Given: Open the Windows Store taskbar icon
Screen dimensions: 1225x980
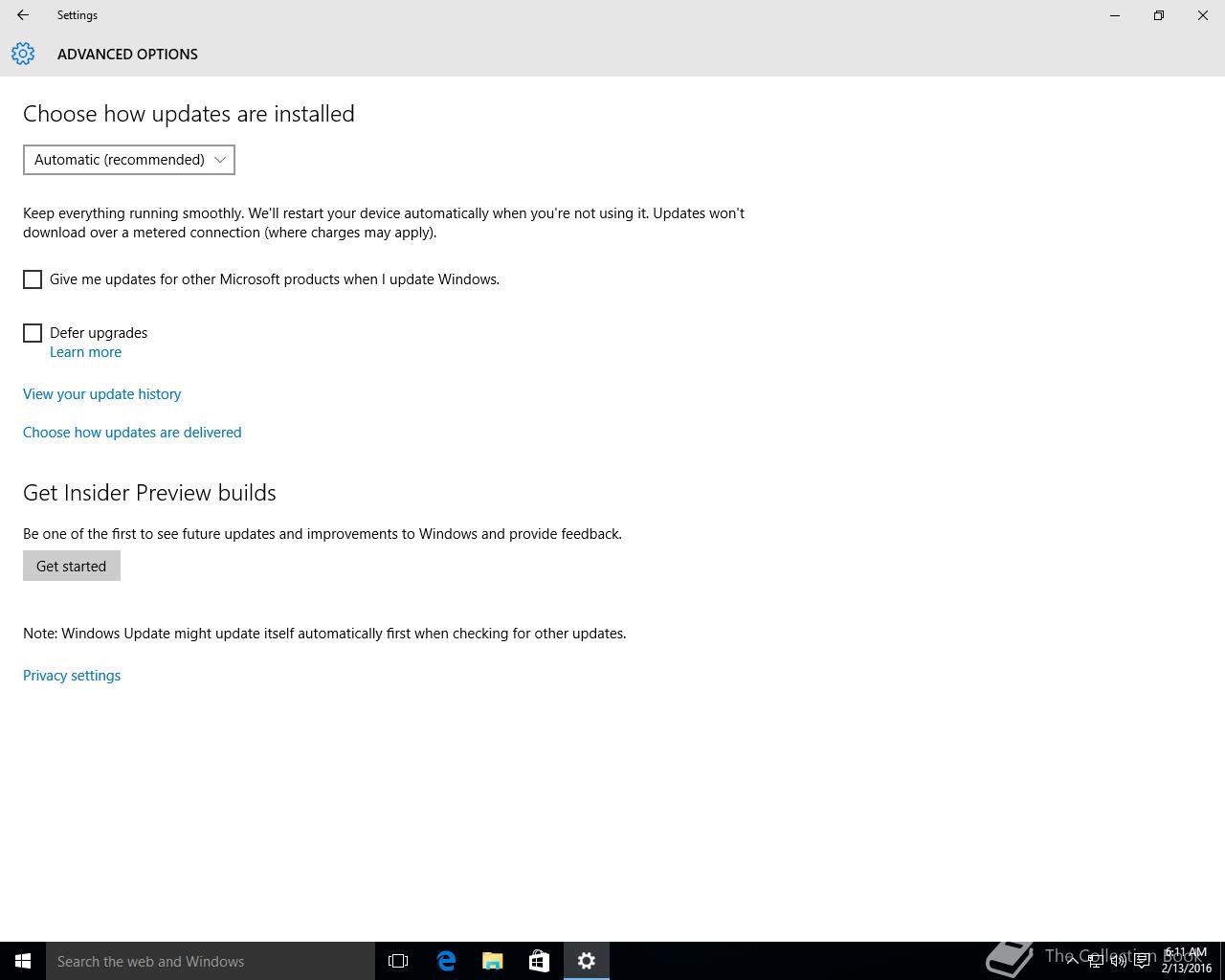Looking at the screenshot, I should (x=539, y=961).
